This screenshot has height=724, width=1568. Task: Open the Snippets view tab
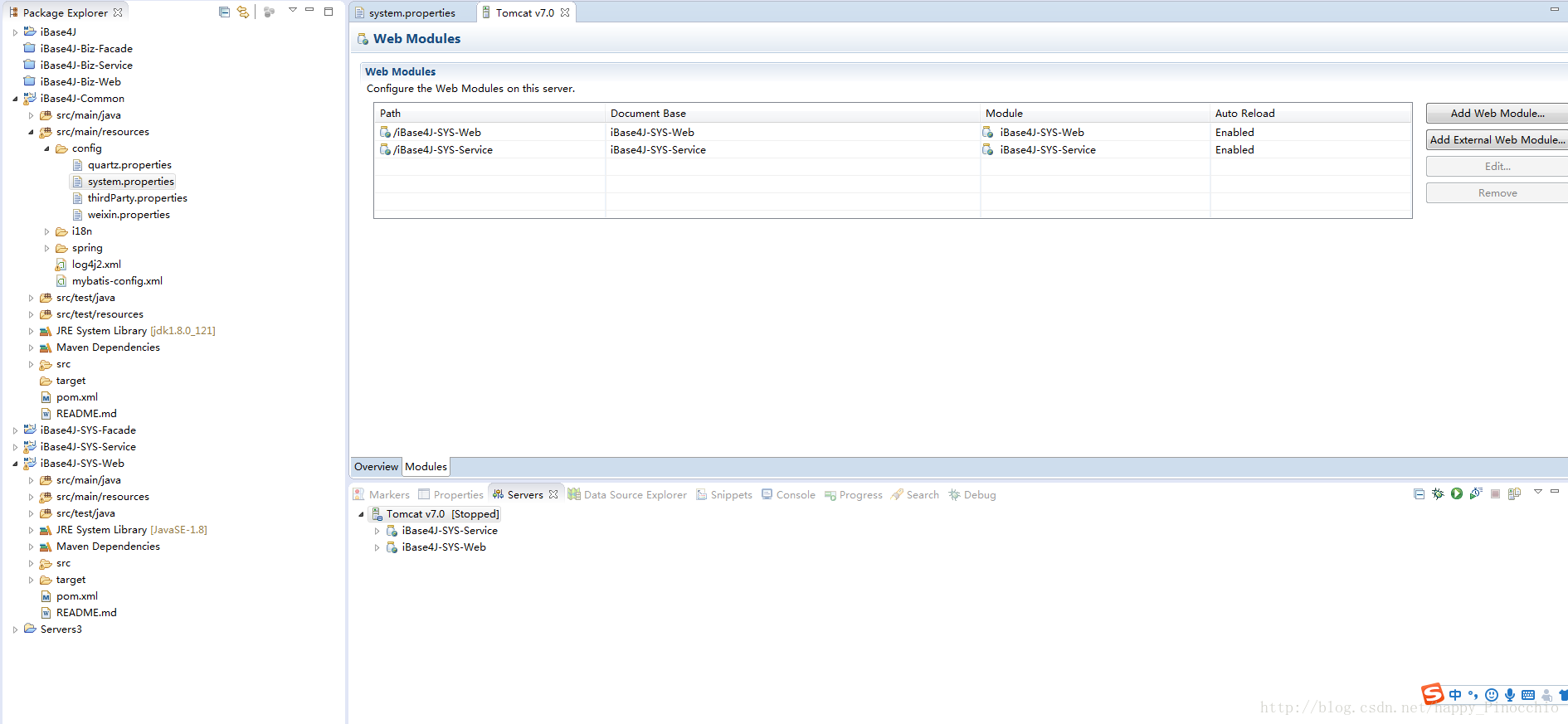724,495
